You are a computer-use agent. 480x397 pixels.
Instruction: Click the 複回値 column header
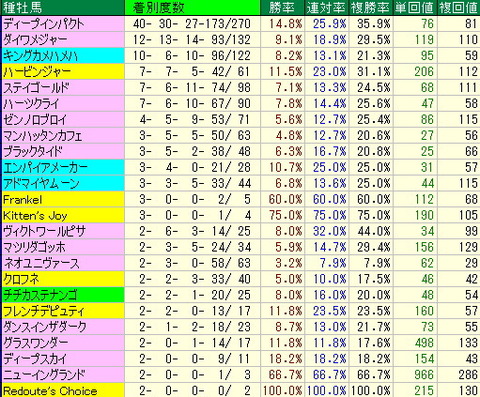[x=458, y=8]
